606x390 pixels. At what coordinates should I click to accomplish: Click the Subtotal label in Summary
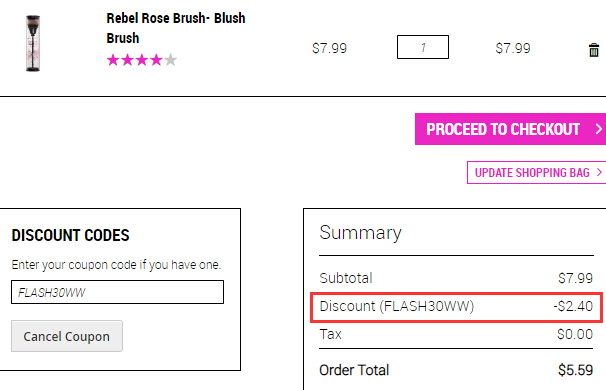pos(346,278)
